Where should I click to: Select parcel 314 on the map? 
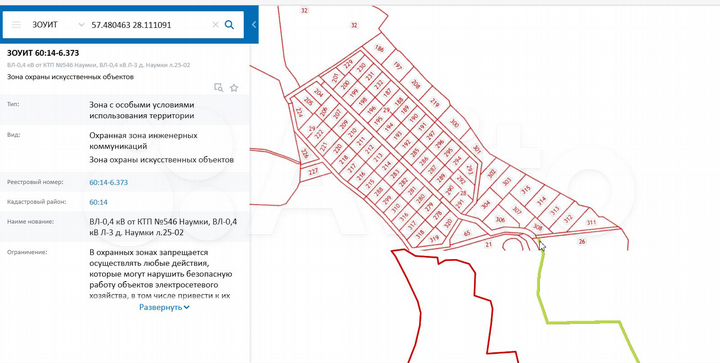point(541,201)
